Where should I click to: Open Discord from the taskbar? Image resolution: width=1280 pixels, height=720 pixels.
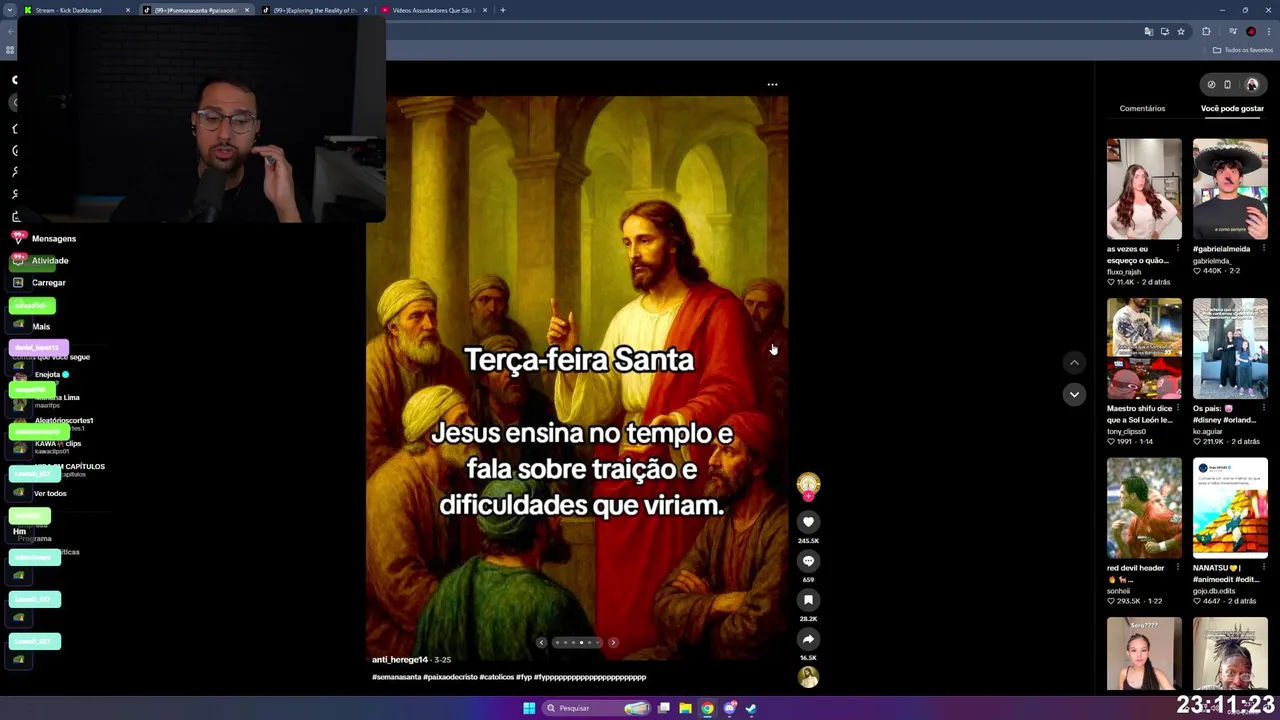click(730, 708)
